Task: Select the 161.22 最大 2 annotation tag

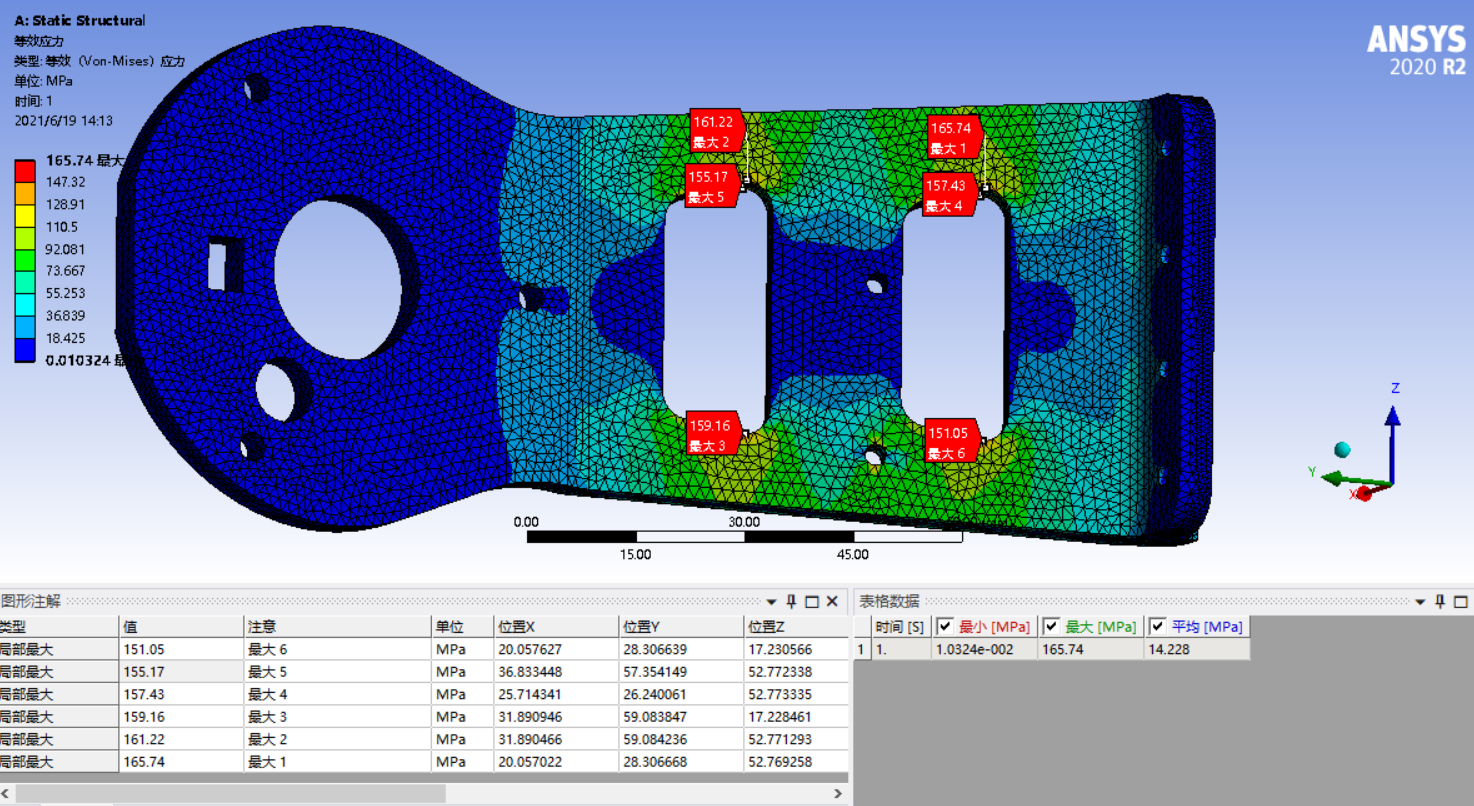Action: pos(714,131)
